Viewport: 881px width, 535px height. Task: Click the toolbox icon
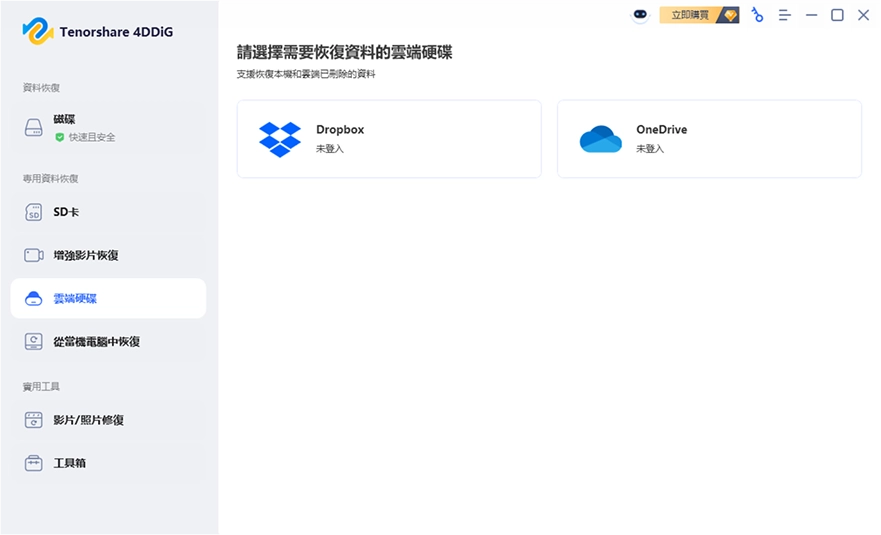coord(34,463)
